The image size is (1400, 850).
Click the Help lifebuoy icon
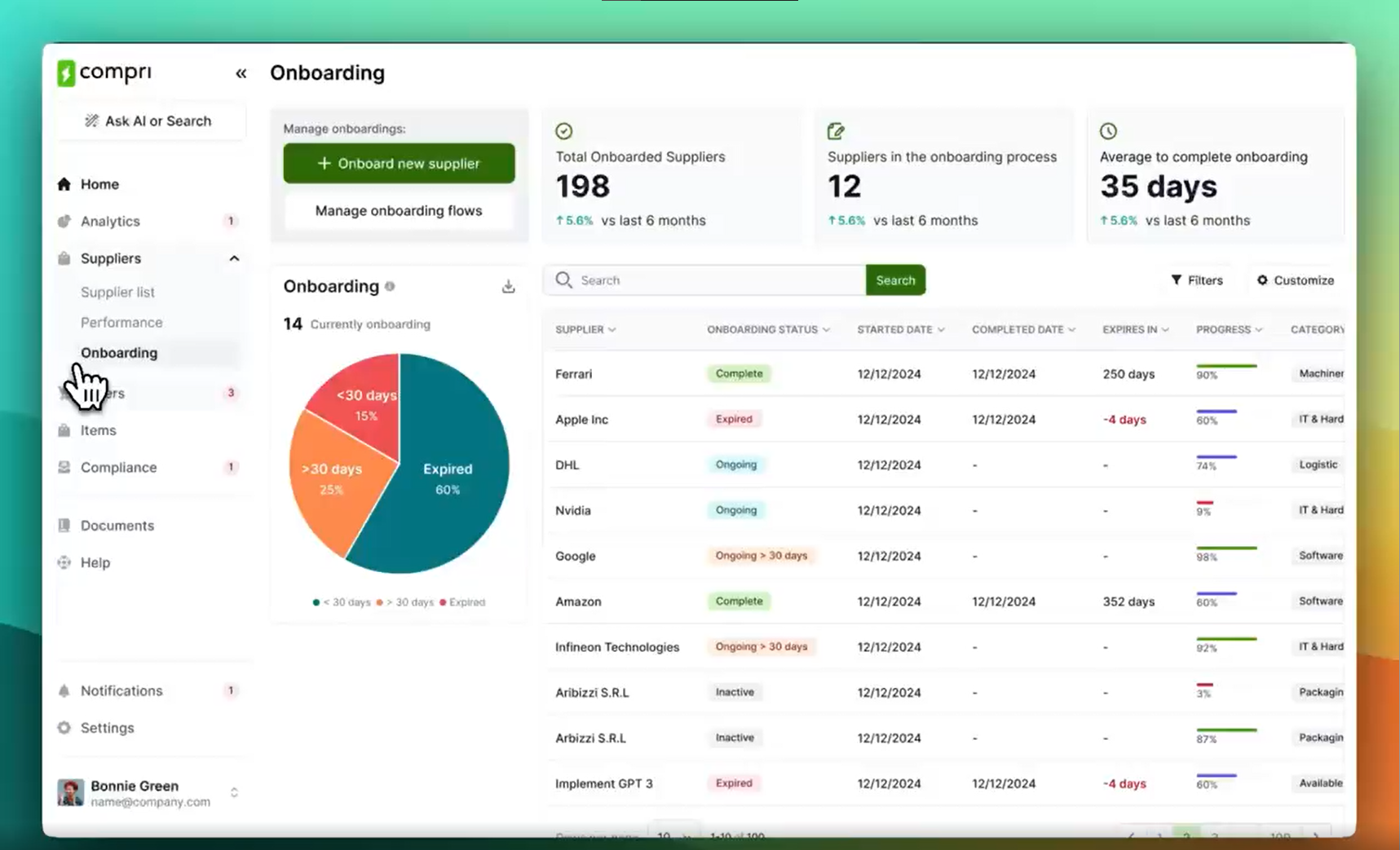pos(64,563)
